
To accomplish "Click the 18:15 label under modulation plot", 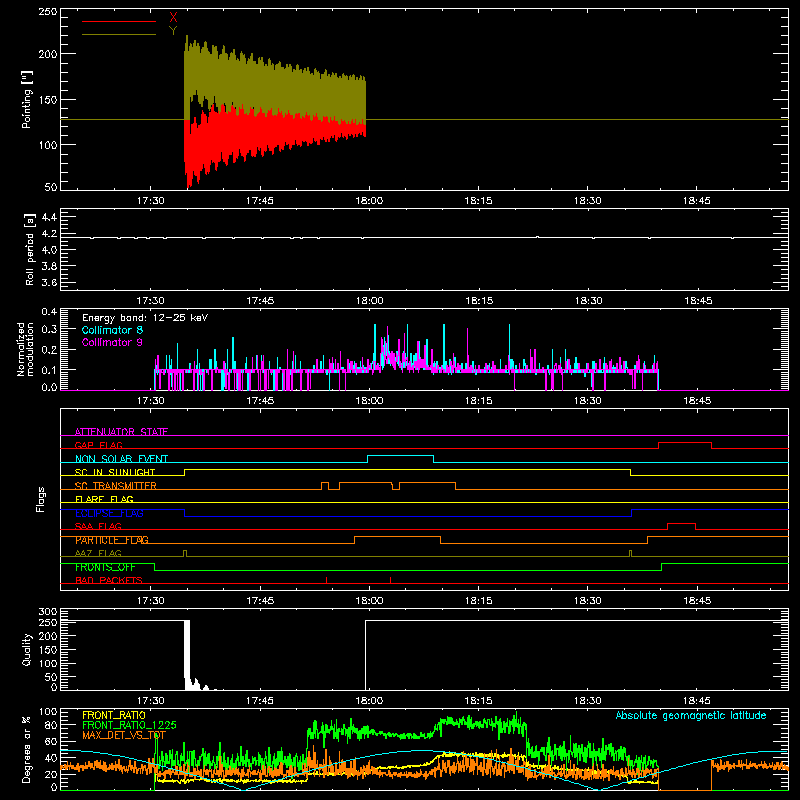I will [x=479, y=401].
